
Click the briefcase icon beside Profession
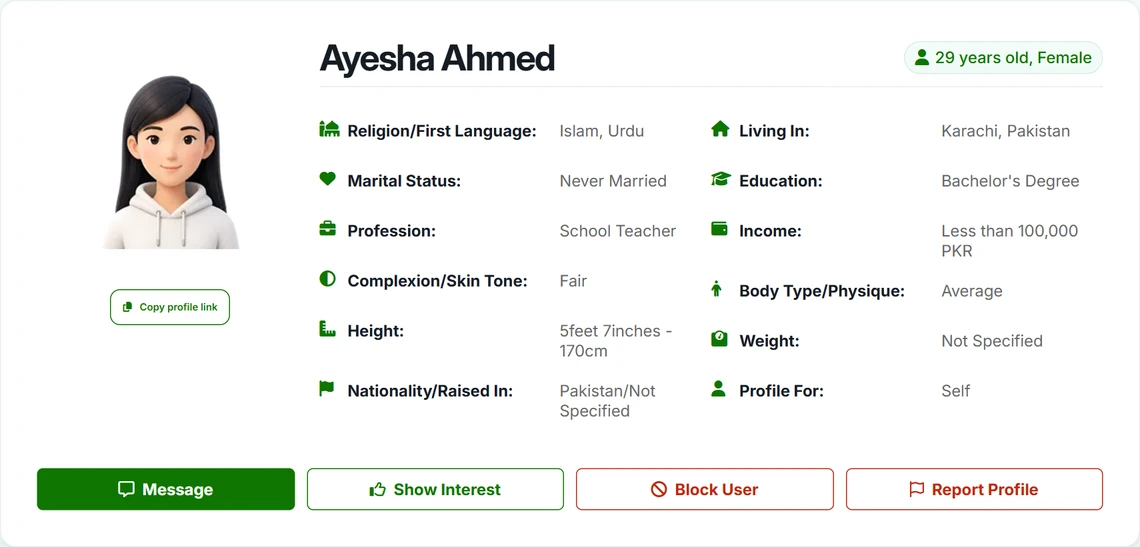328,228
